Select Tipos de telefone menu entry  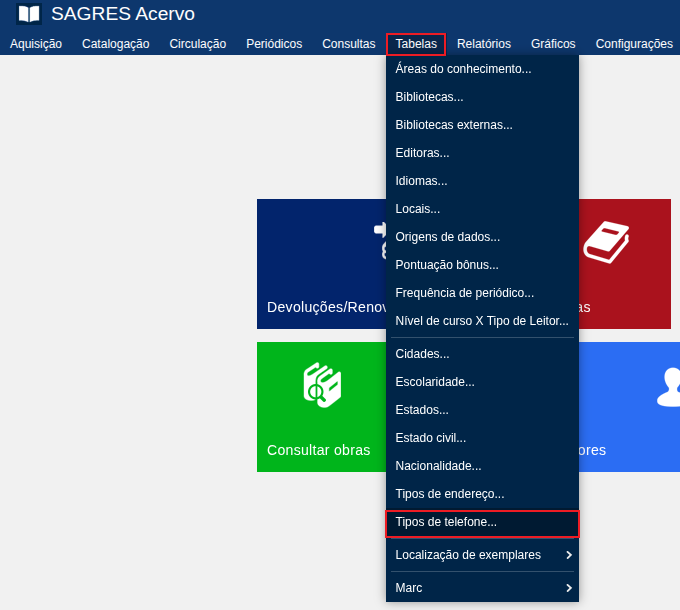pos(446,522)
